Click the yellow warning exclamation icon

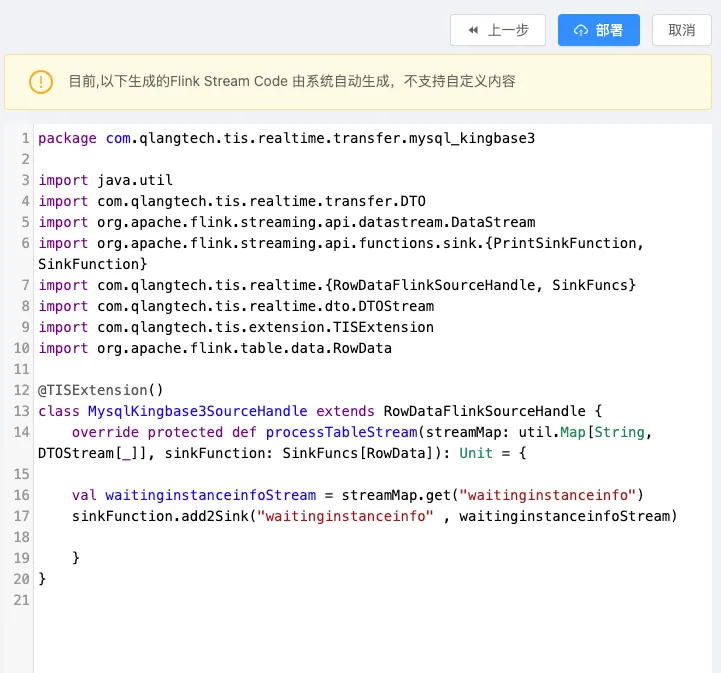coord(40,81)
